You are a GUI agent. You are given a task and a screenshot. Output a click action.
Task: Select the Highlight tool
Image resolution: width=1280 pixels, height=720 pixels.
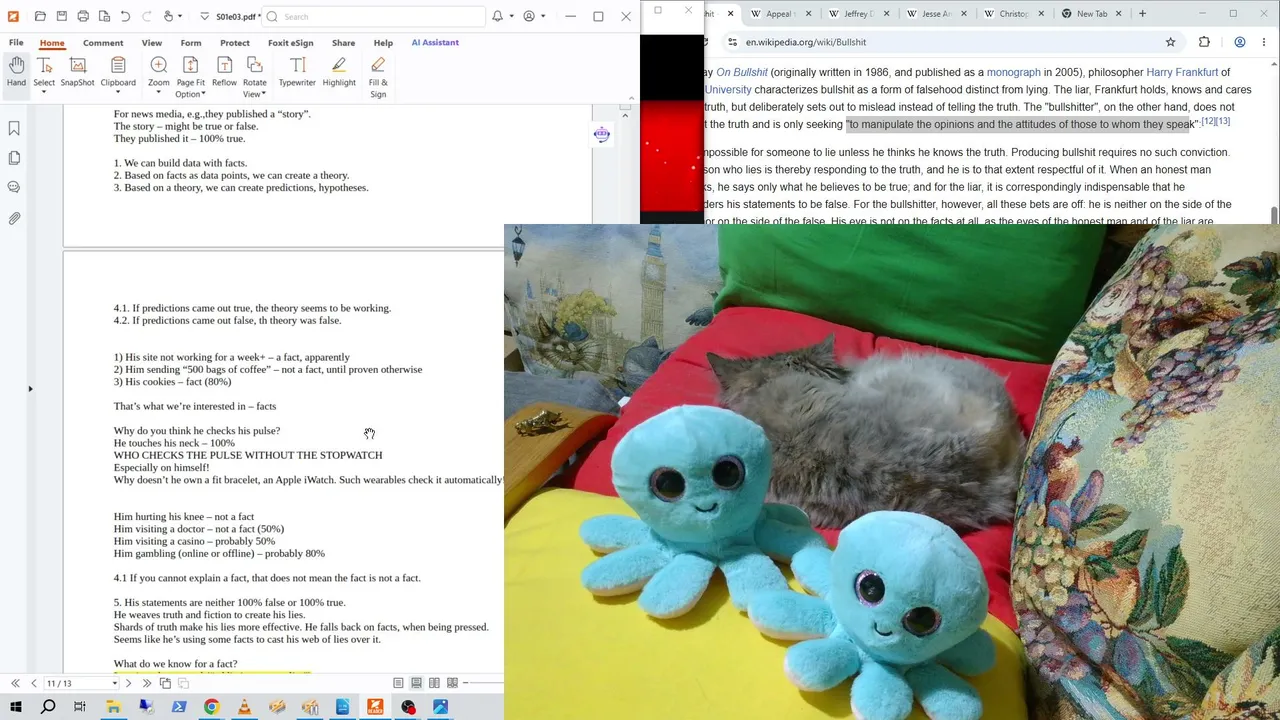pos(339,72)
